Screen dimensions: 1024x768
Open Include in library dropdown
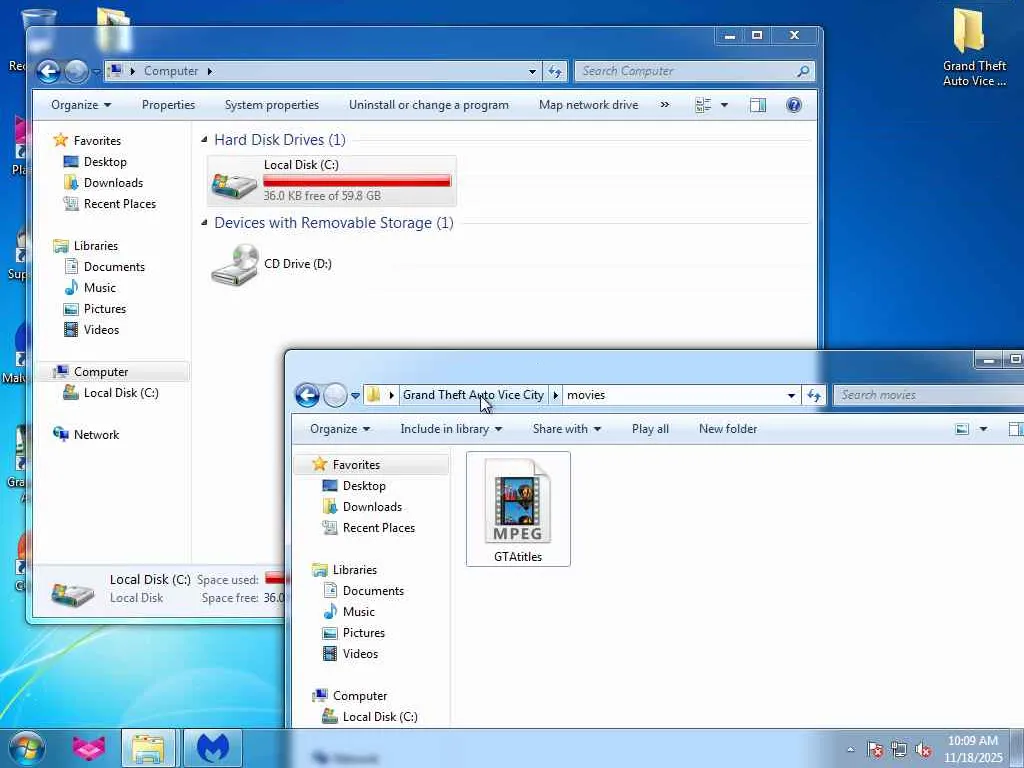pyautogui.click(x=451, y=429)
